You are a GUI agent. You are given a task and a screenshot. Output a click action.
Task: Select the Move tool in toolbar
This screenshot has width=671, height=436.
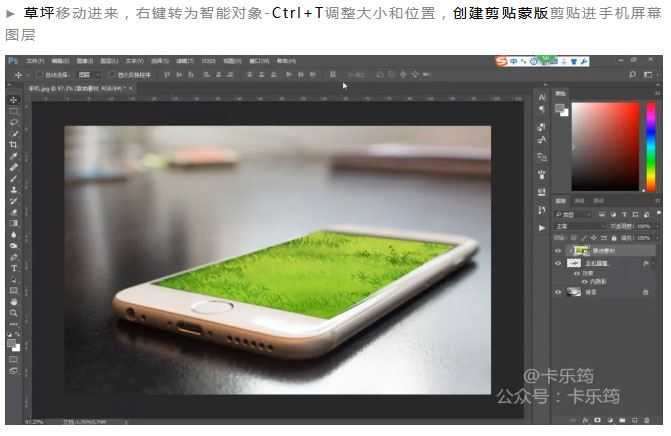pos(14,100)
